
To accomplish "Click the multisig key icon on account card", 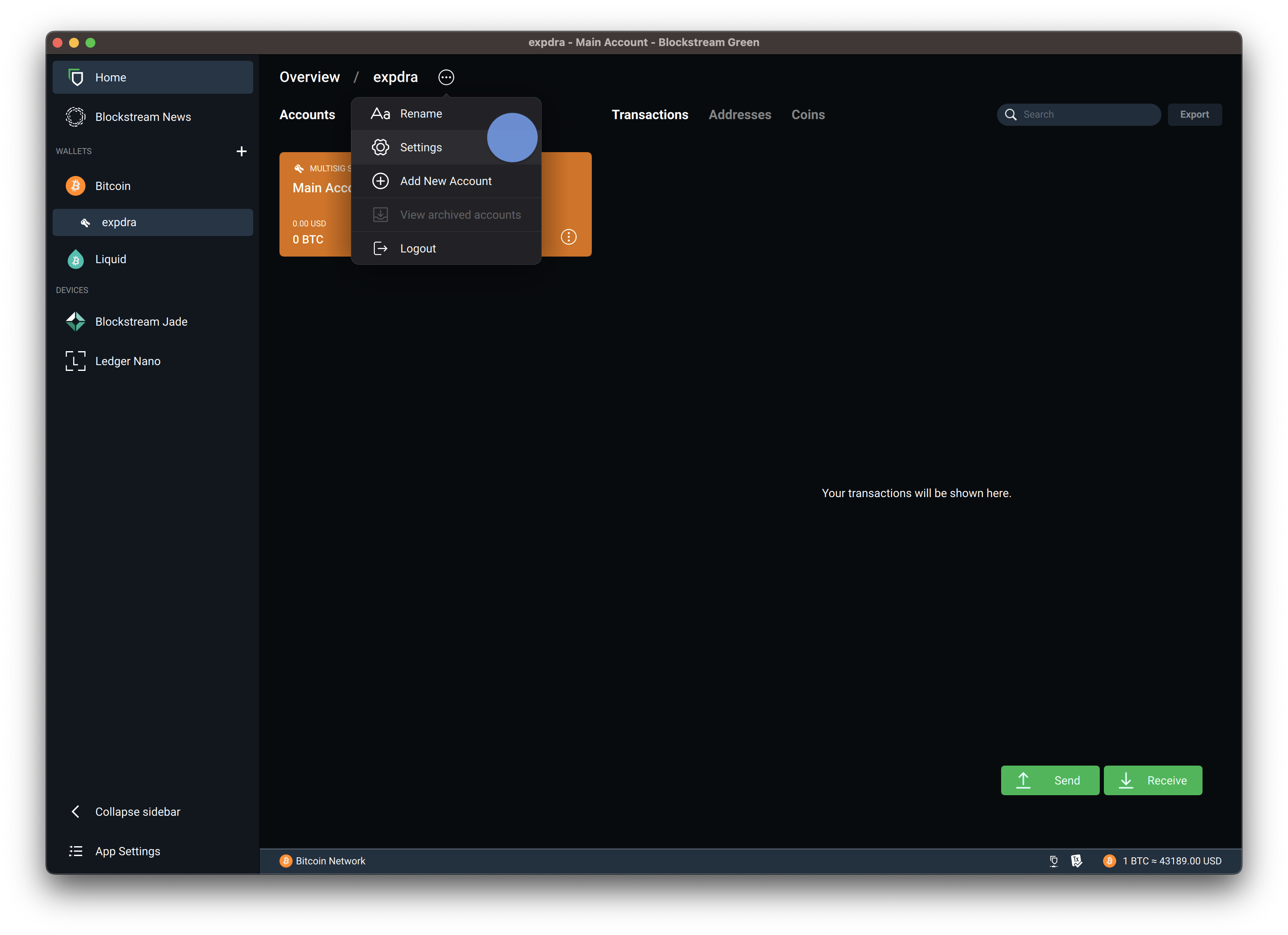I will click(299, 168).
